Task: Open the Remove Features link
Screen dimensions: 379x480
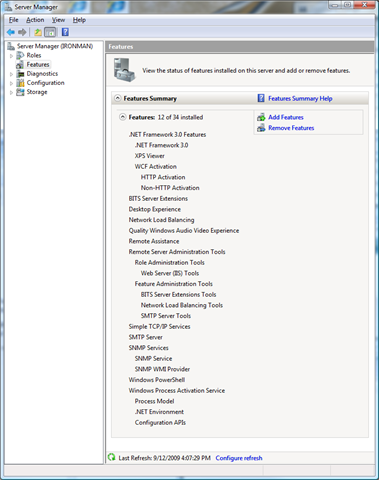Action: coord(291,128)
